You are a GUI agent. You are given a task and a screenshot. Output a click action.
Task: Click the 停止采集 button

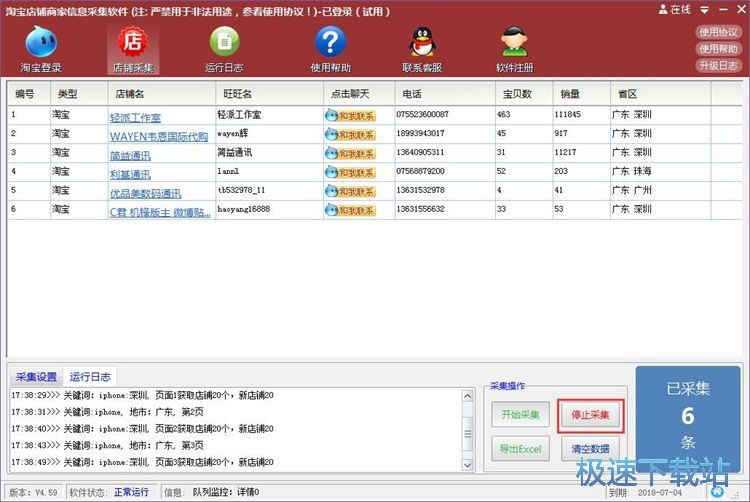pos(590,415)
